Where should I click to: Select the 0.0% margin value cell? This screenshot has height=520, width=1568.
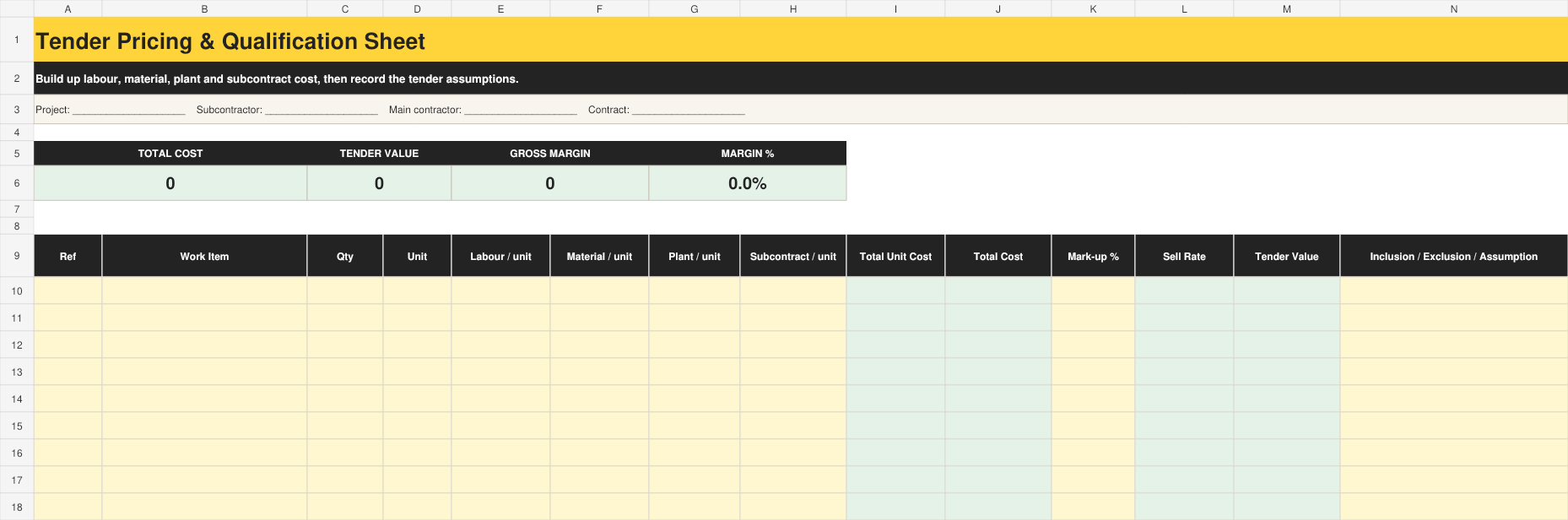[x=748, y=183]
